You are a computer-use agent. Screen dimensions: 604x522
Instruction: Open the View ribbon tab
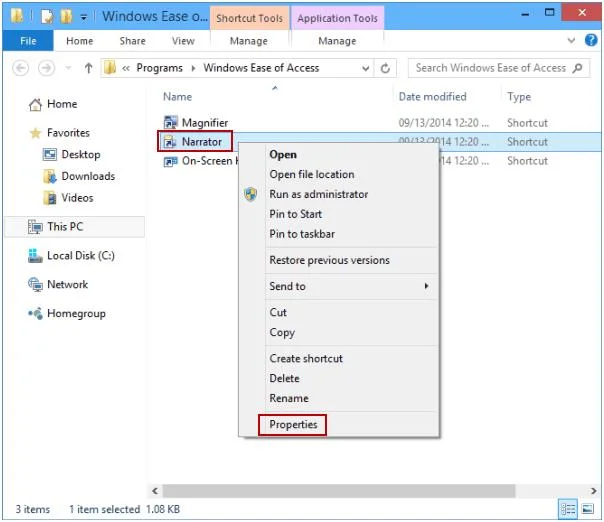(x=183, y=41)
